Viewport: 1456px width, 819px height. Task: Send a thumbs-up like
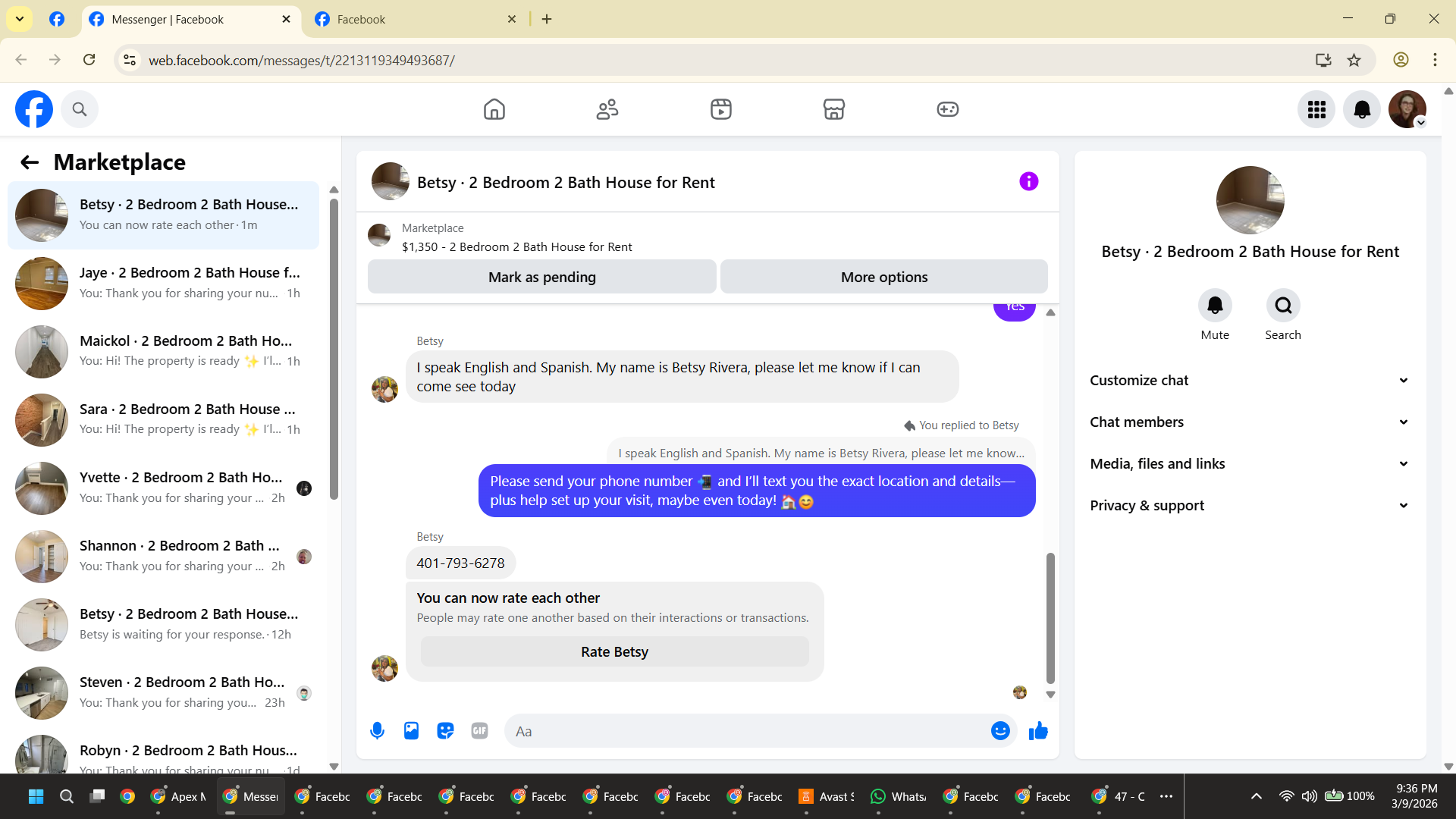click(x=1038, y=731)
